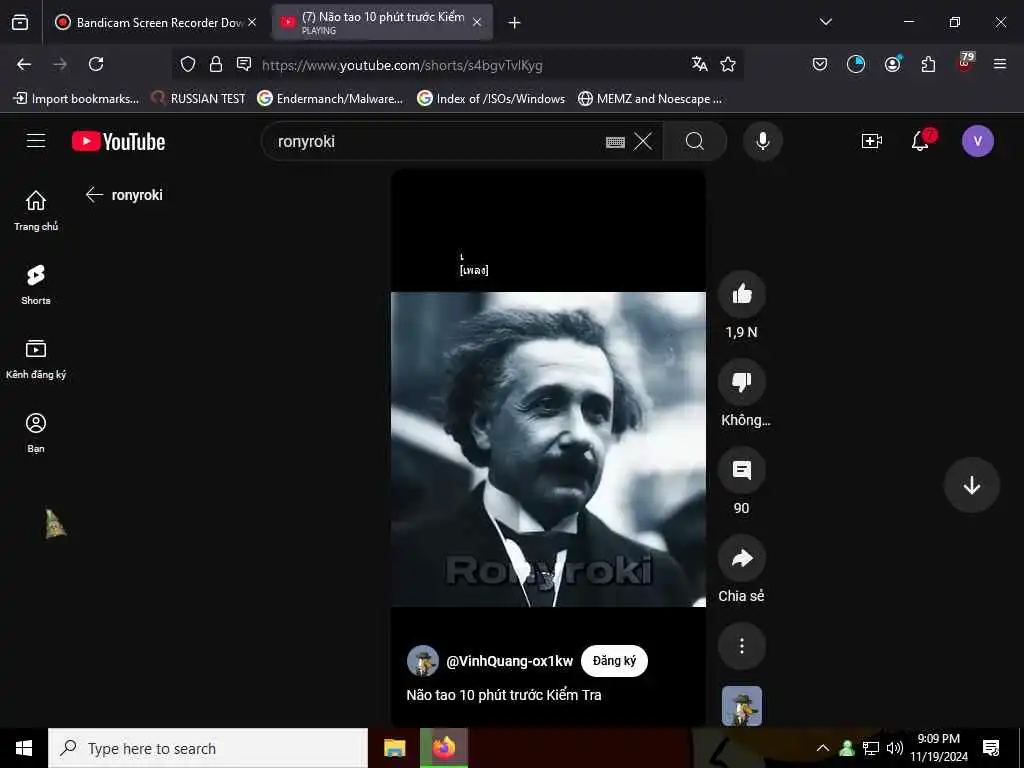
Task: Like the short with thumbs up
Action: (741, 295)
